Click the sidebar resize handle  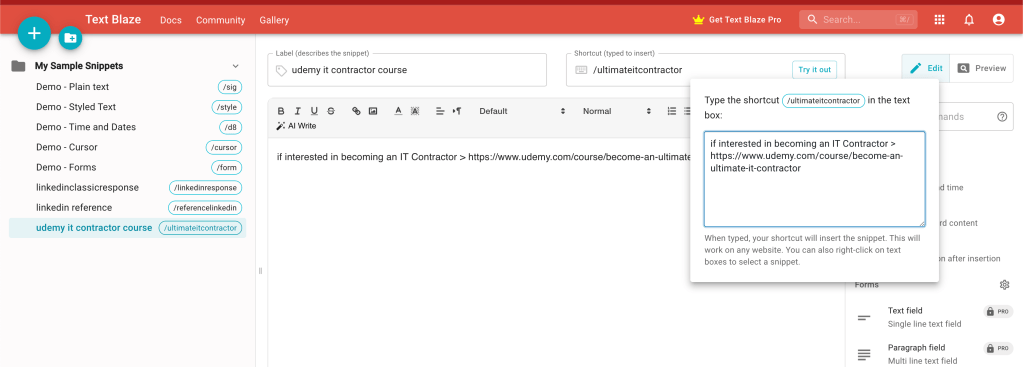tap(260, 271)
